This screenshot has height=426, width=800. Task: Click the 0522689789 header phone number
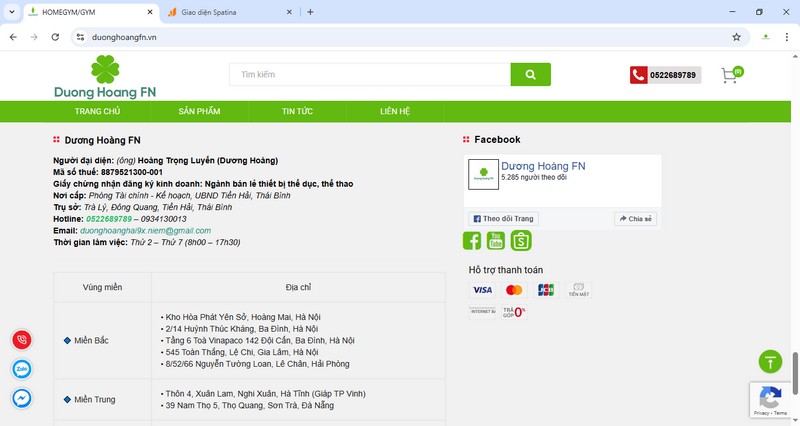[673, 75]
